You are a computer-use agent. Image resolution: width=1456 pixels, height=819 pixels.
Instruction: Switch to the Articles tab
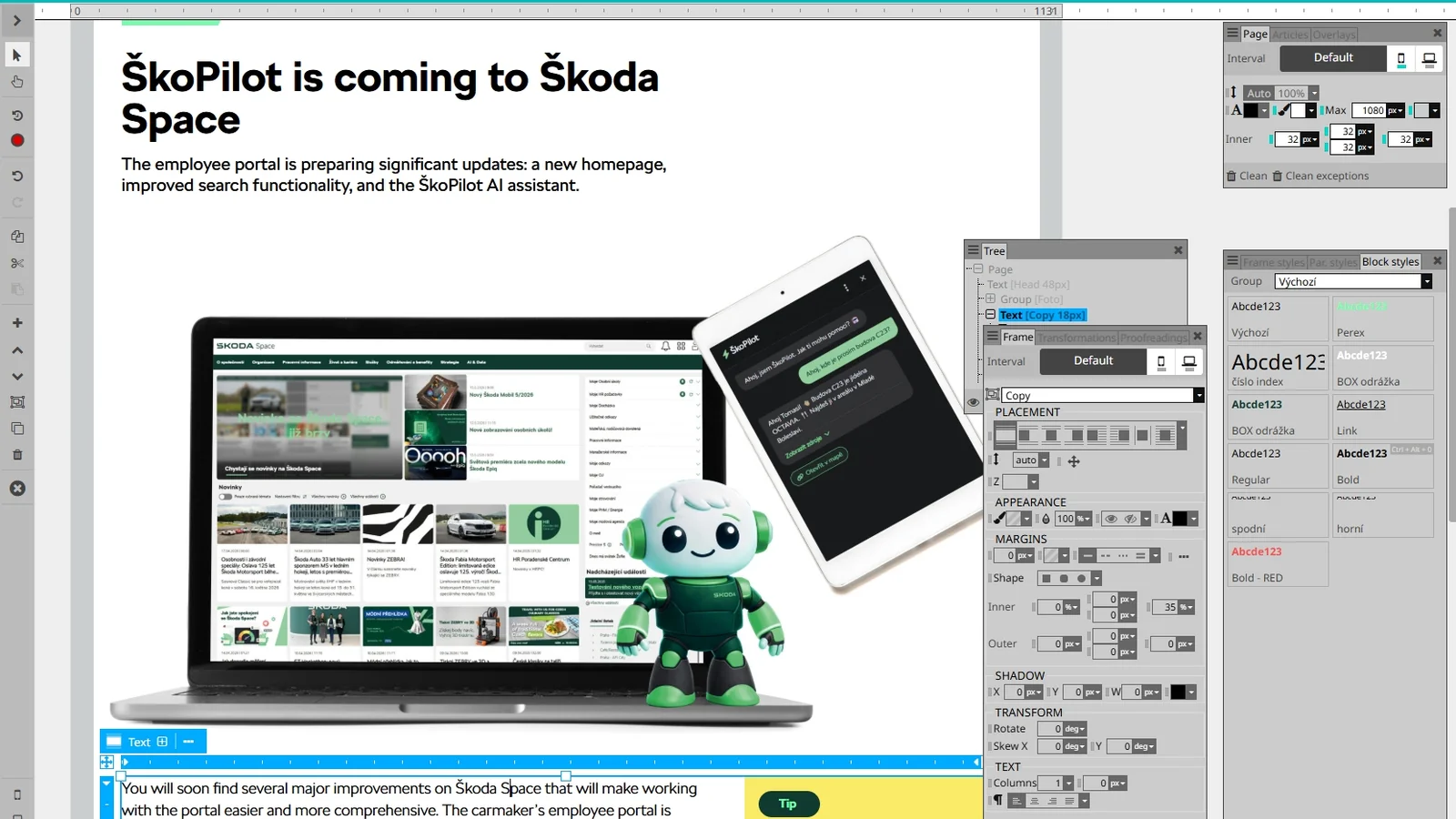coord(1289,35)
